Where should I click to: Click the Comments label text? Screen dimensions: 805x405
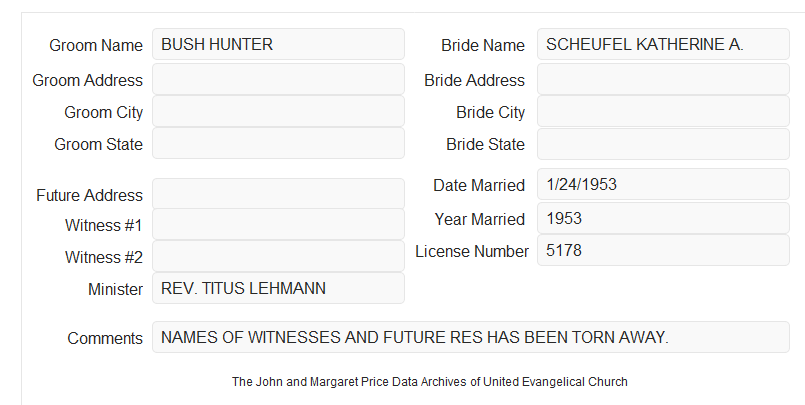click(105, 338)
